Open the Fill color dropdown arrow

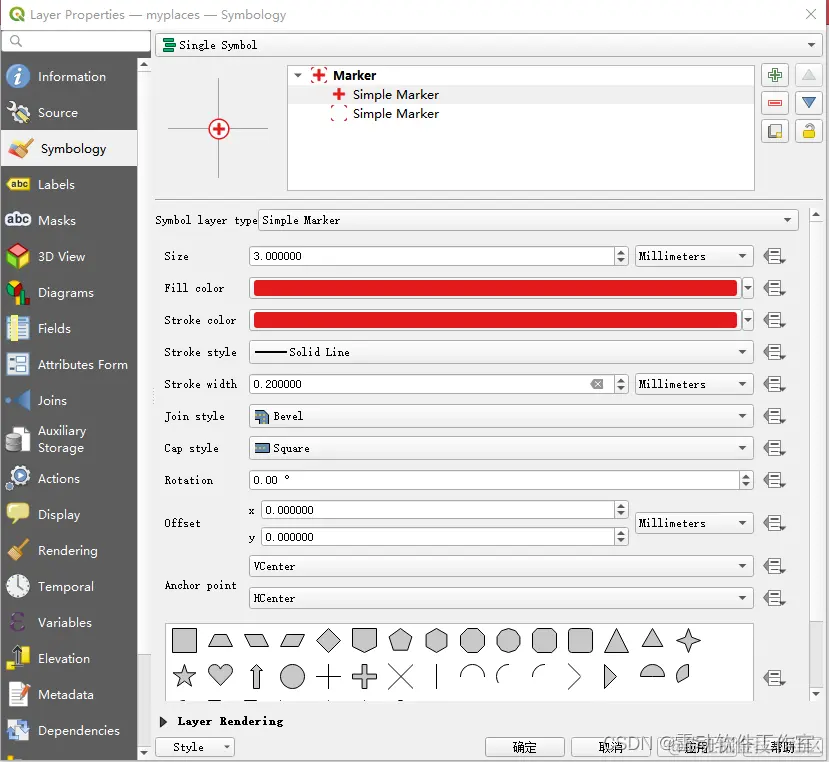[x=748, y=288]
